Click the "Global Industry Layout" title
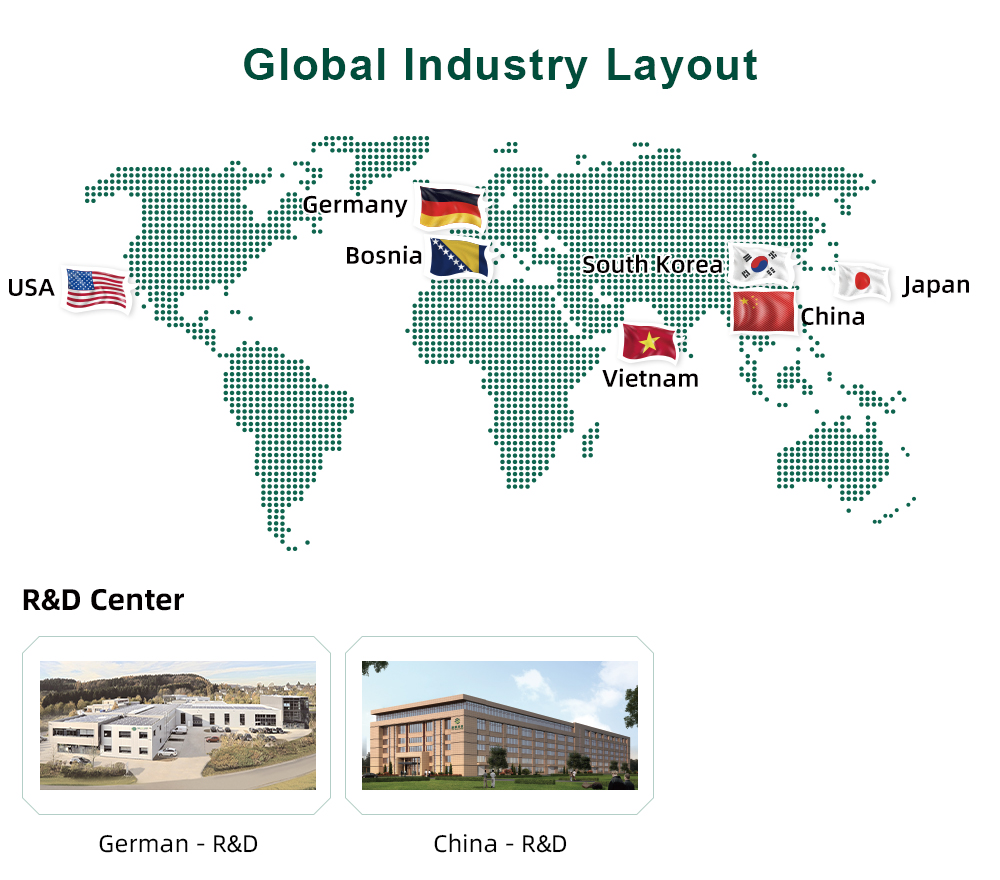This screenshot has height=880, width=1000. coord(500,65)
